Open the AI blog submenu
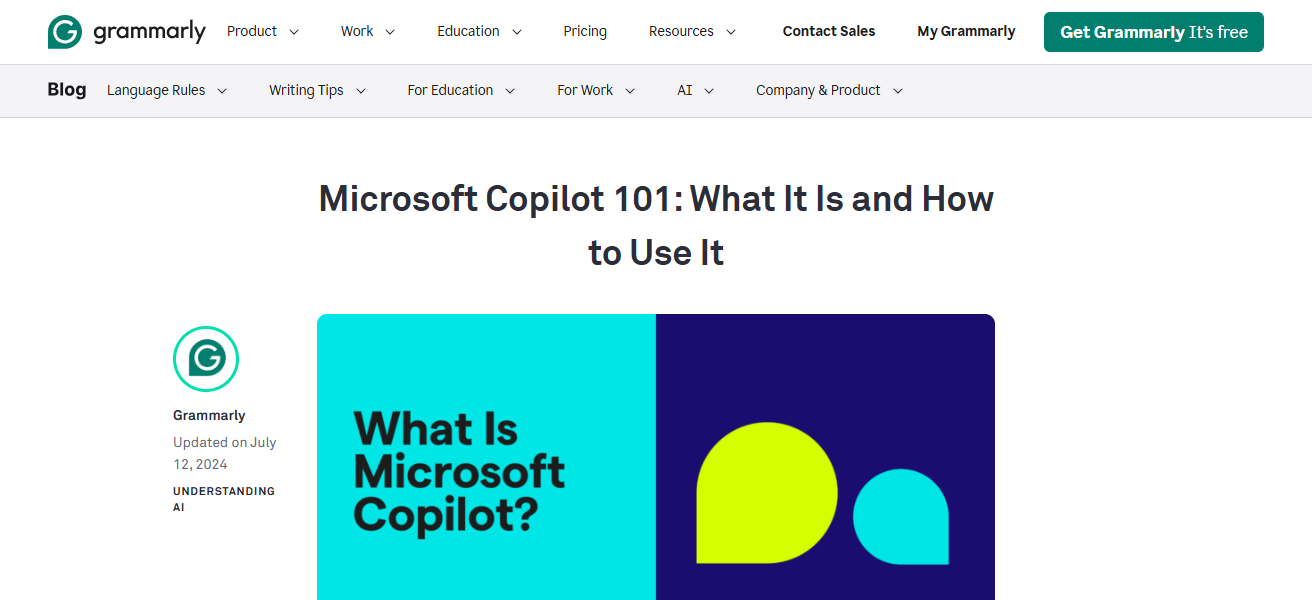 pos(696,90)
